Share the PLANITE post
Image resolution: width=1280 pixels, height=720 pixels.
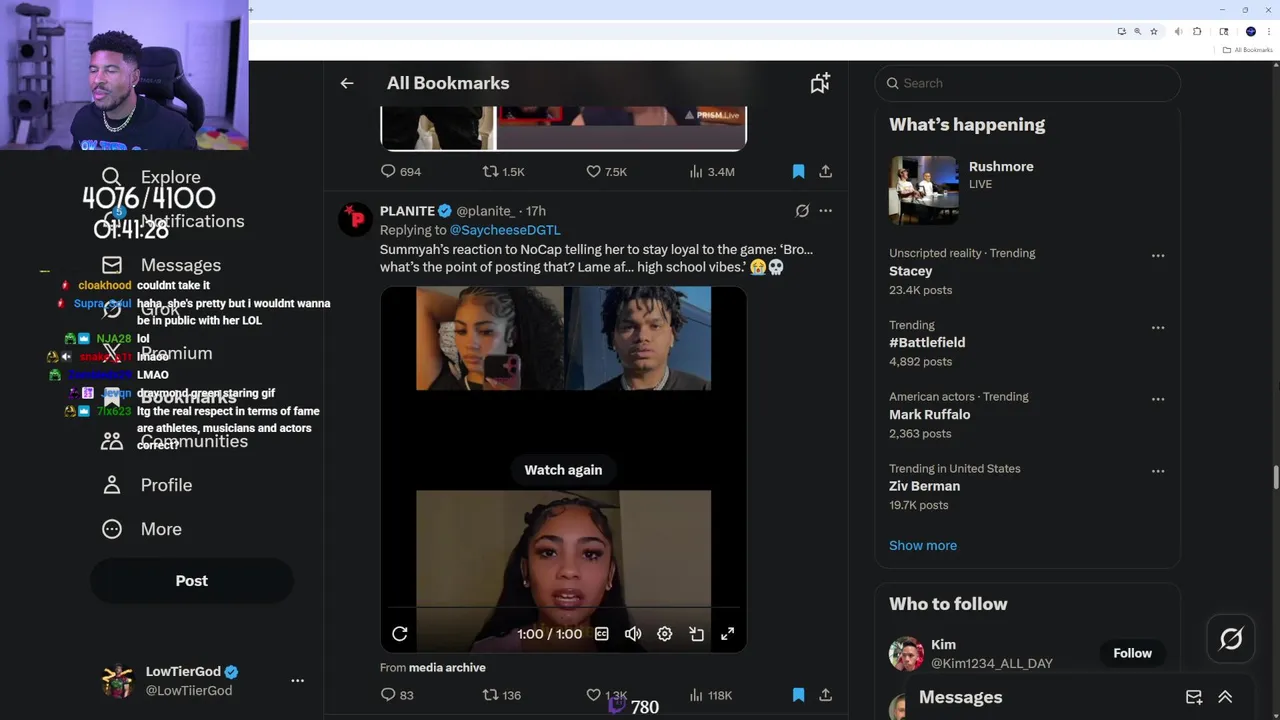point(825,695)
